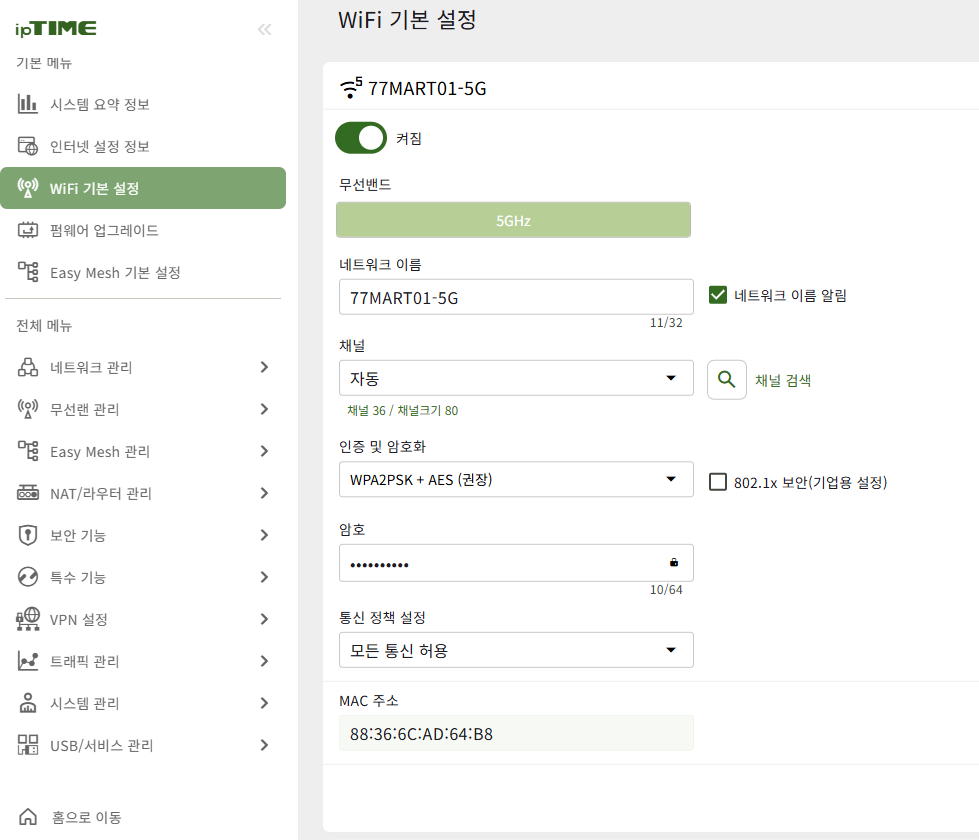Image resolution: width=979 pixels, height=840 pixels.
Task: Click the 인터넷 설정 정보 globe icon
Action: coord(27,146)
